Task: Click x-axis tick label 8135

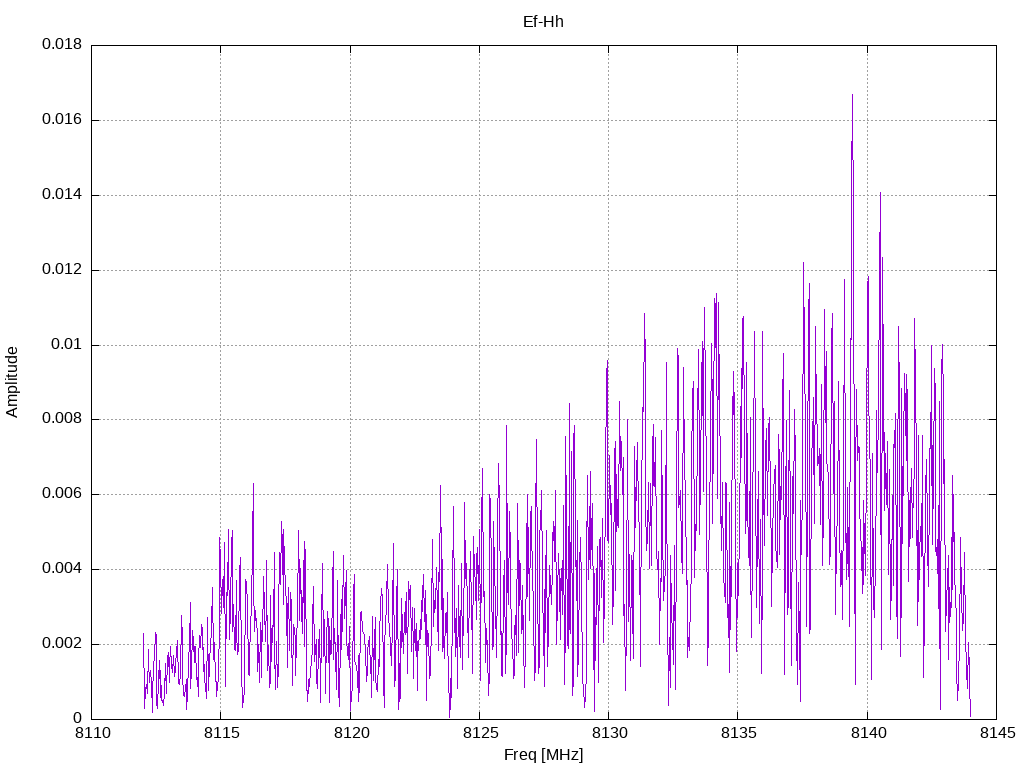Action: pos(739,733)
